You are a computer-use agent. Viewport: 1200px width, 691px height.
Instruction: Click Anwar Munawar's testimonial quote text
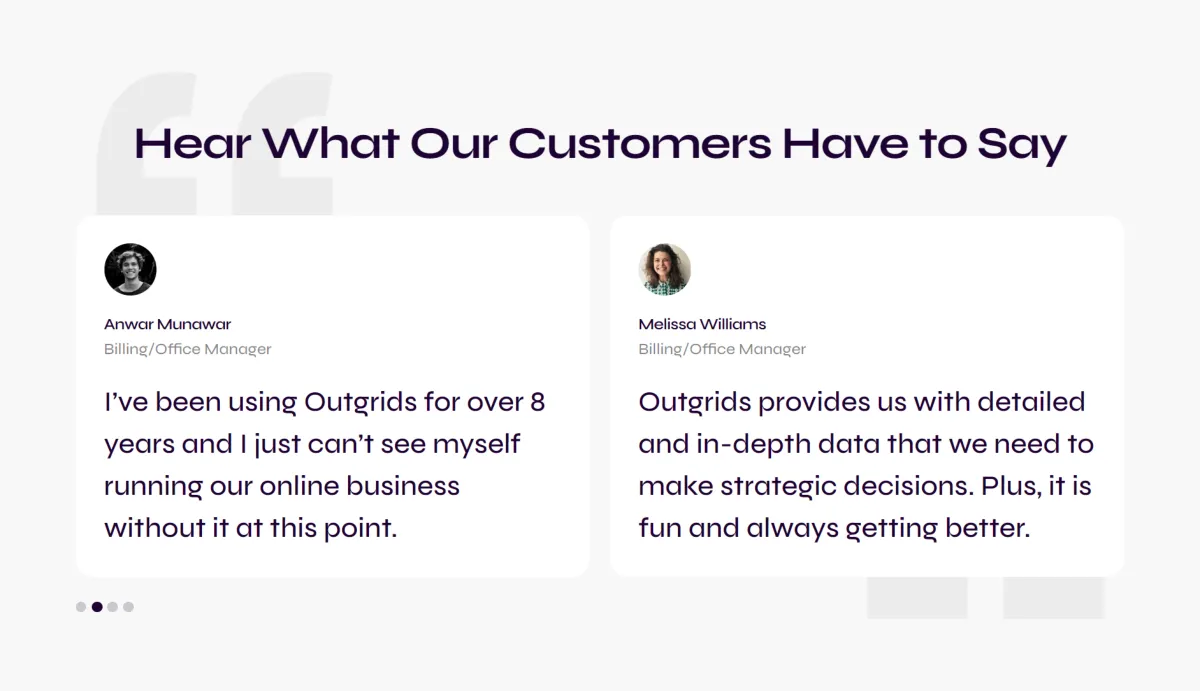click(325, 465)
